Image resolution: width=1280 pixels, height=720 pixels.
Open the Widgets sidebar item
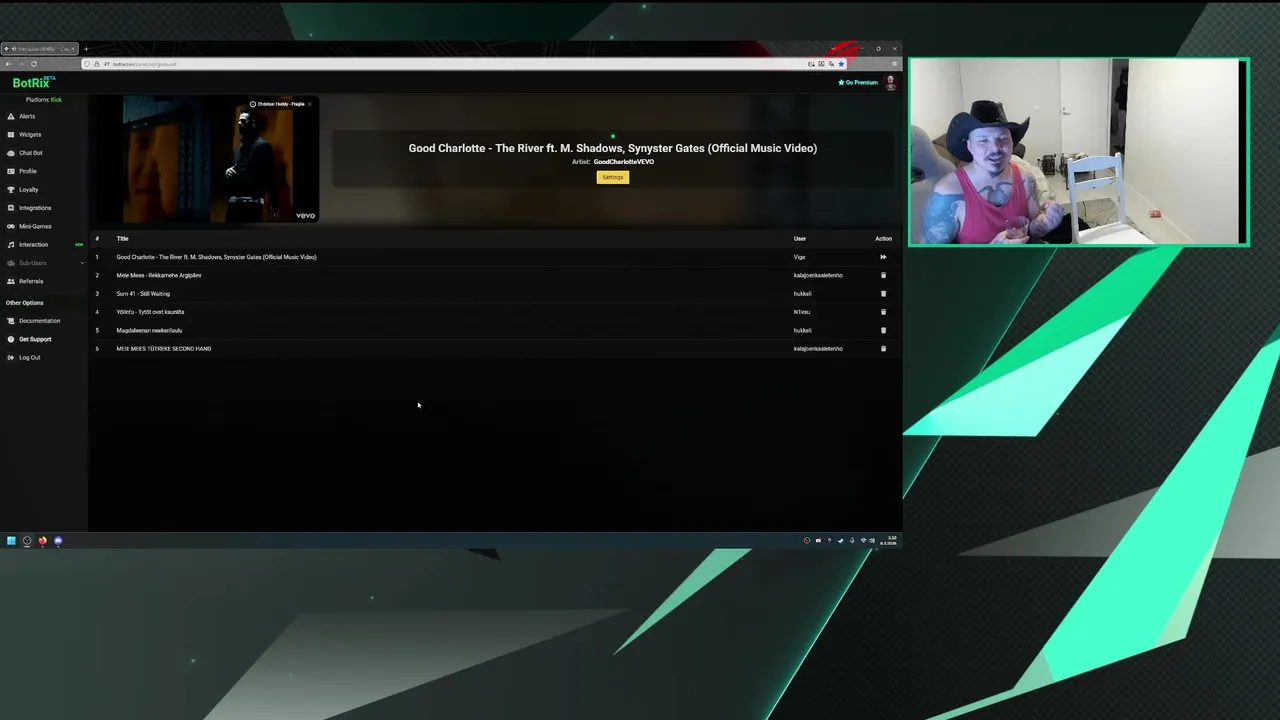(x=30, y=134)
